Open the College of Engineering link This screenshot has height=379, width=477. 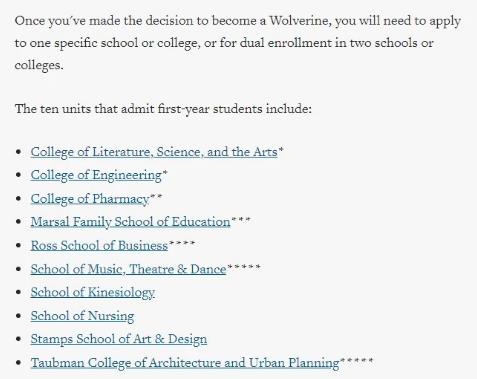click(x=96, y=175)
